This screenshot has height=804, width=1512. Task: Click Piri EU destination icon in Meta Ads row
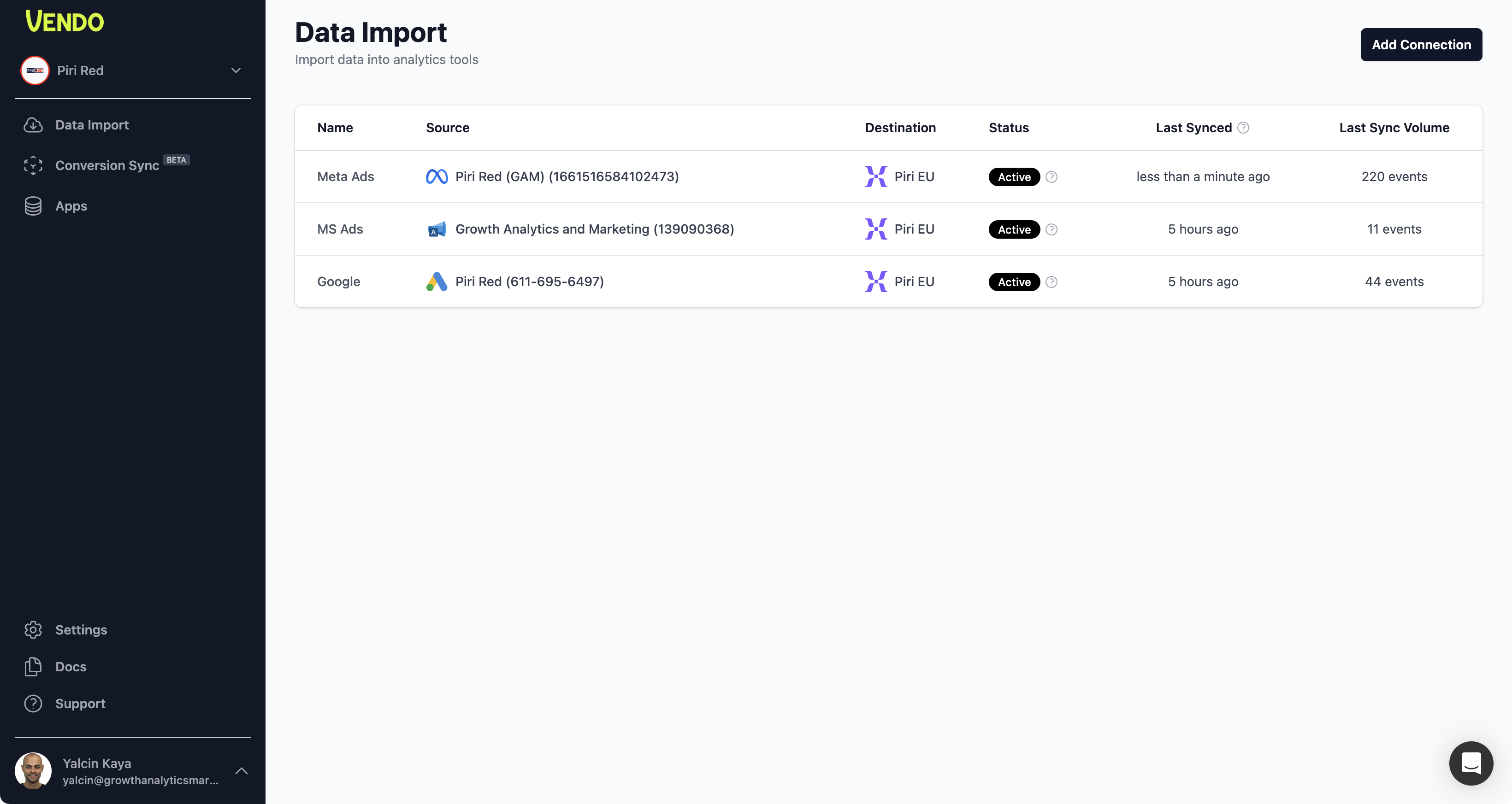click(876, 176)
